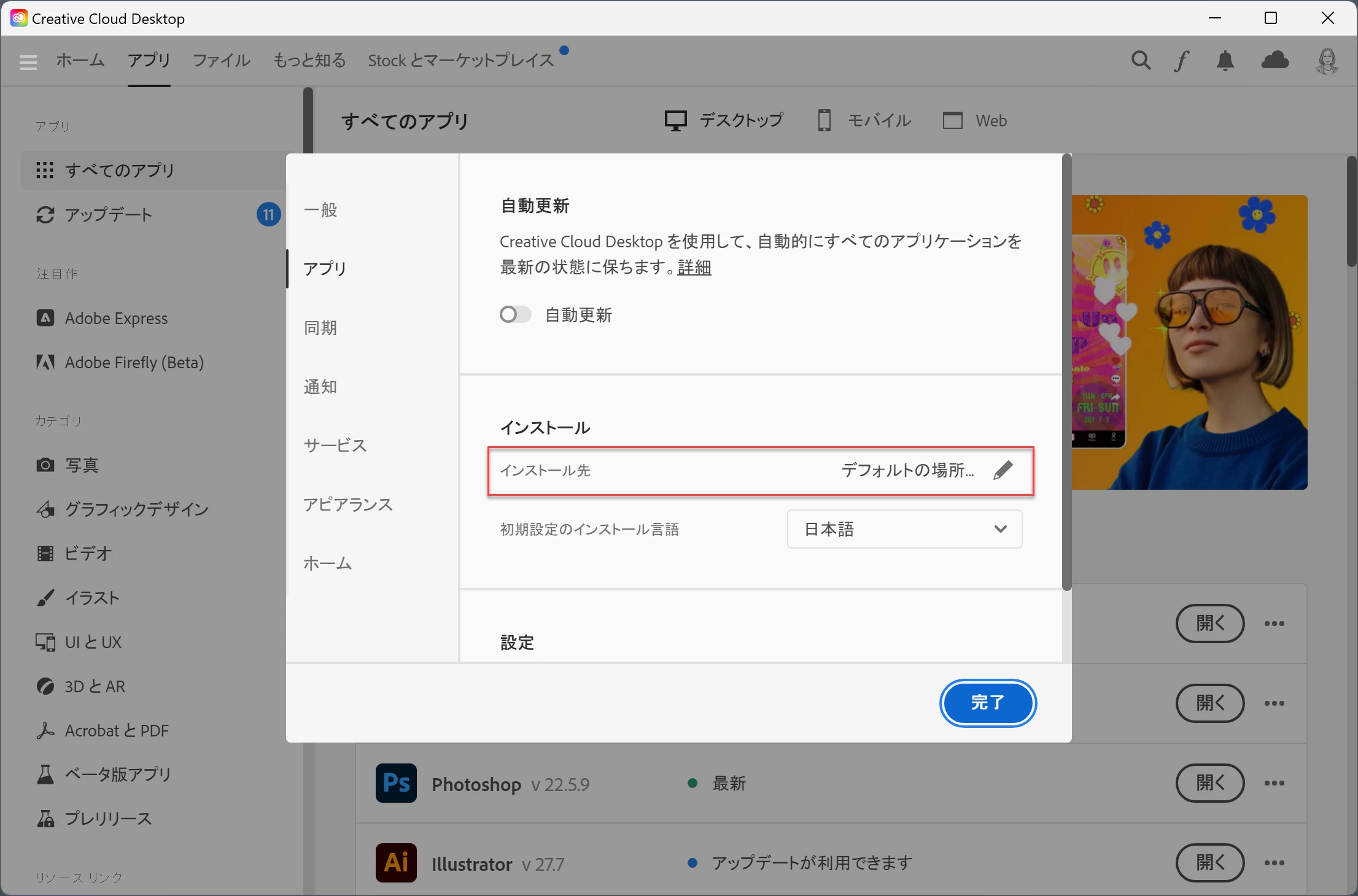Open more options for Illustrator row
This screenshot has width=1358, height=896.
tap(1274, 863)
